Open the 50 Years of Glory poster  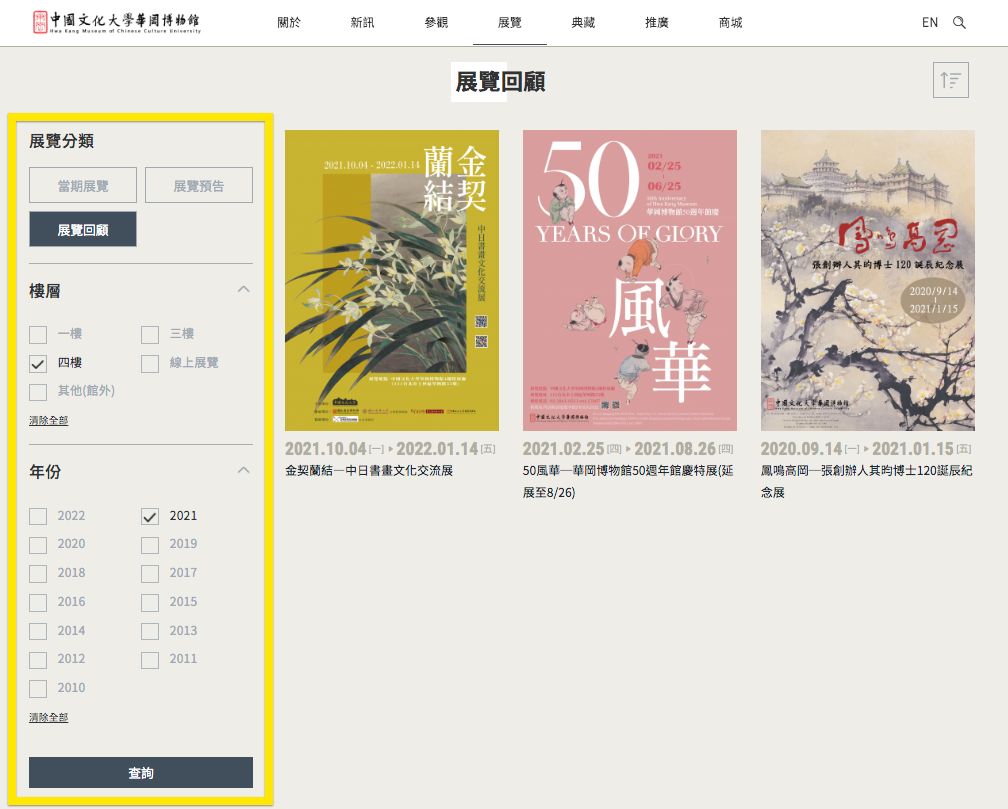pyautogui.click(x=629, y=280)
